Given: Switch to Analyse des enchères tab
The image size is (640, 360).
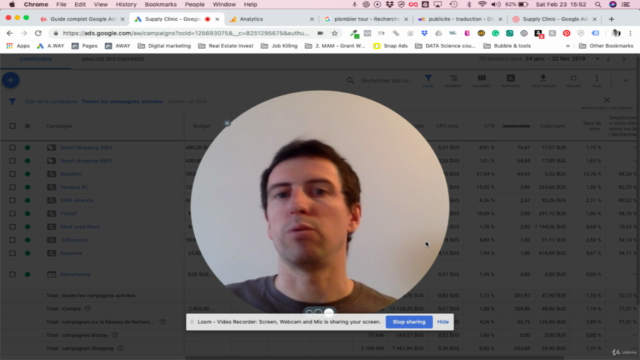Looking at the screenshot, I should click(113, 59).
